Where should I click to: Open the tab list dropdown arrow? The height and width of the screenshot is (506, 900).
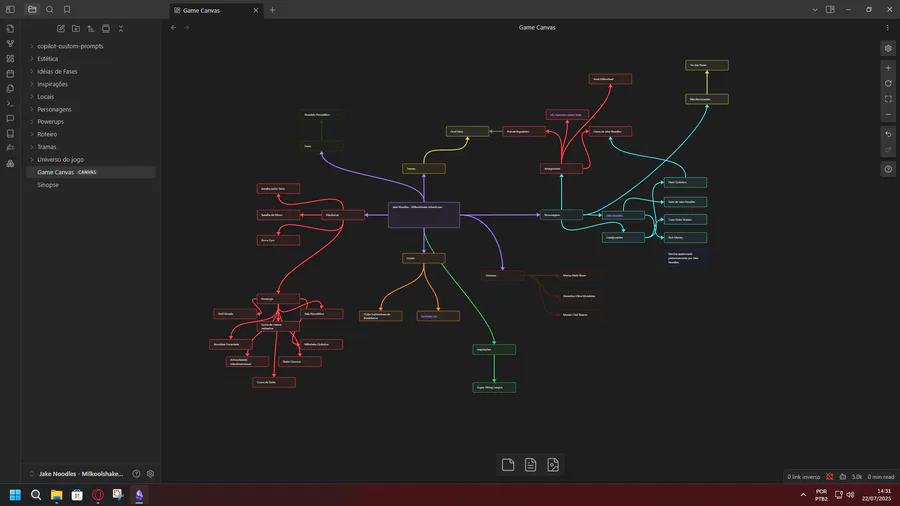(x=814, y=10)
